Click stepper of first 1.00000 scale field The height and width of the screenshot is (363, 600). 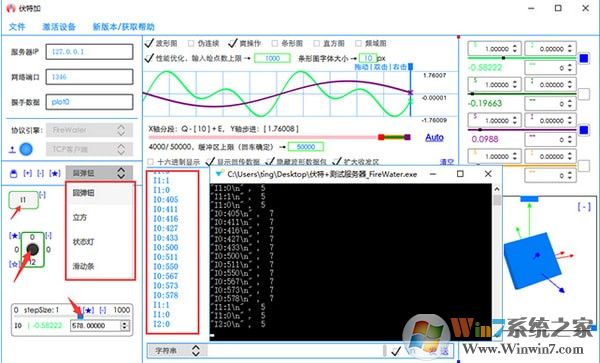(515, 49)
